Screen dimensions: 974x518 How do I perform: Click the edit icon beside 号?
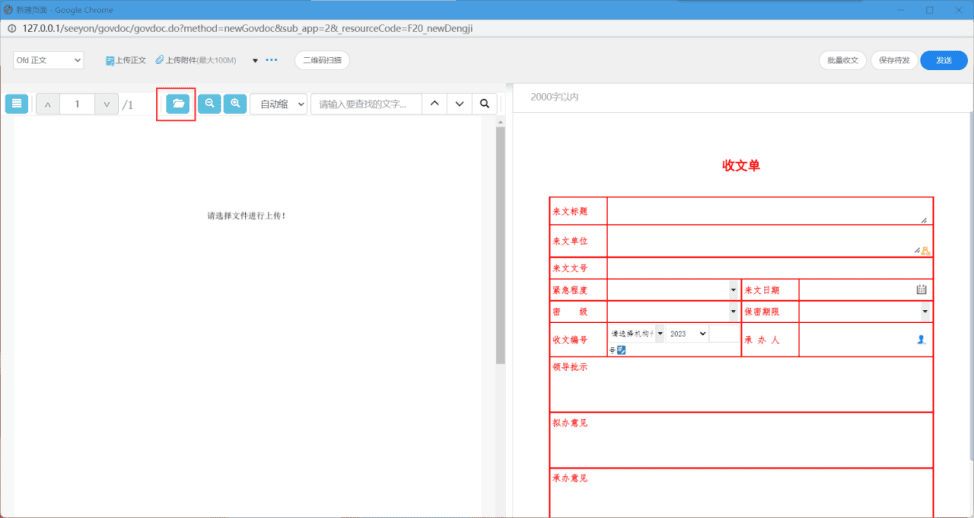point(621,350)
